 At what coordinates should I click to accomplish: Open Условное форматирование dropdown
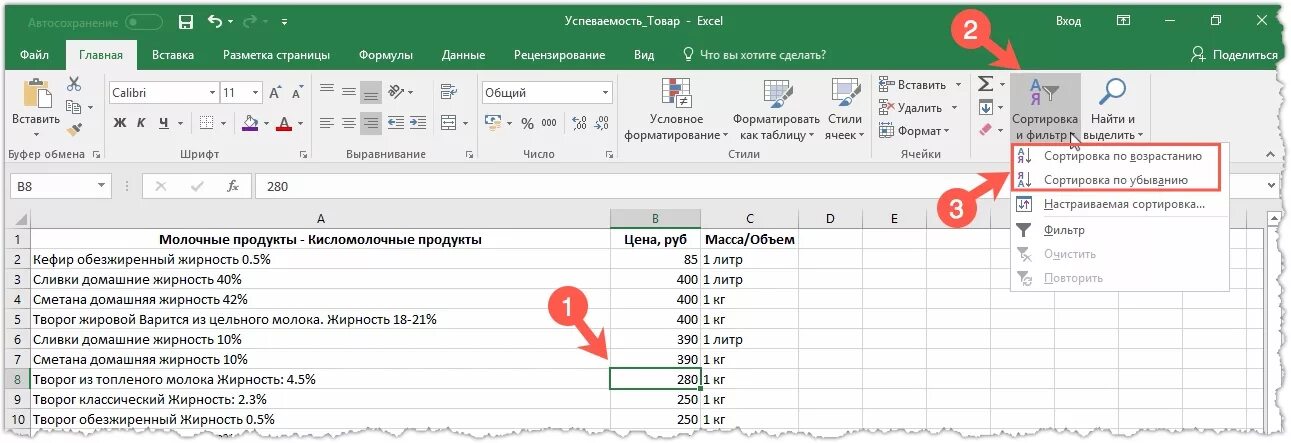(677, 109)
